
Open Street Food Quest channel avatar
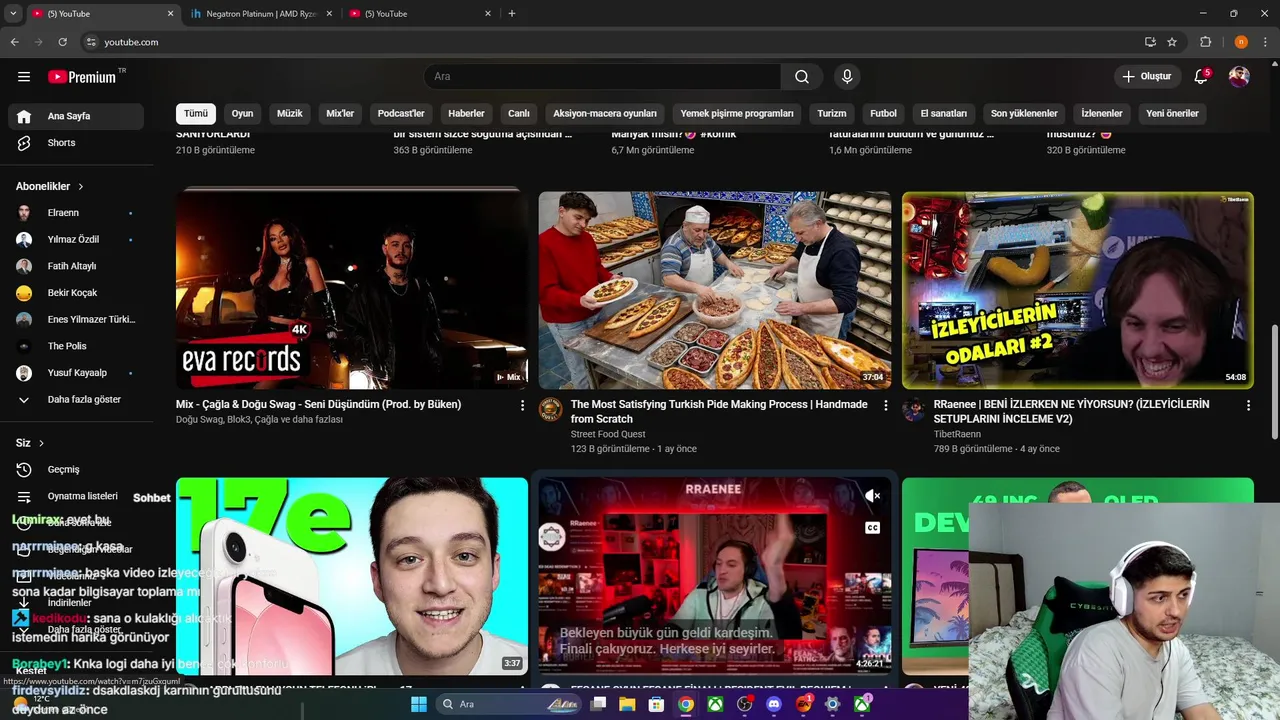click(x=550, y=409)
